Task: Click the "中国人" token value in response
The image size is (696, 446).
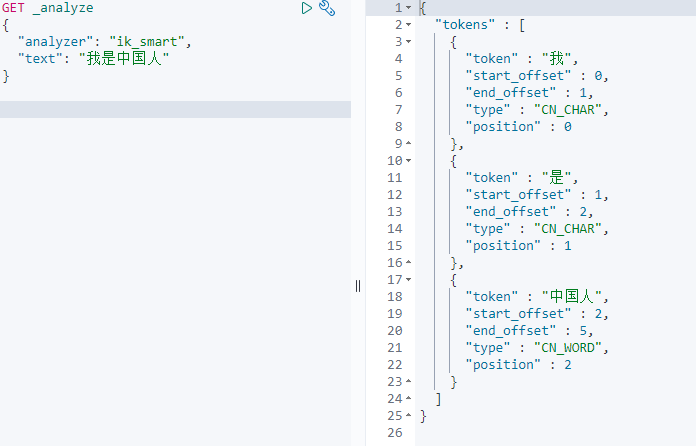Action: (575, 297)
